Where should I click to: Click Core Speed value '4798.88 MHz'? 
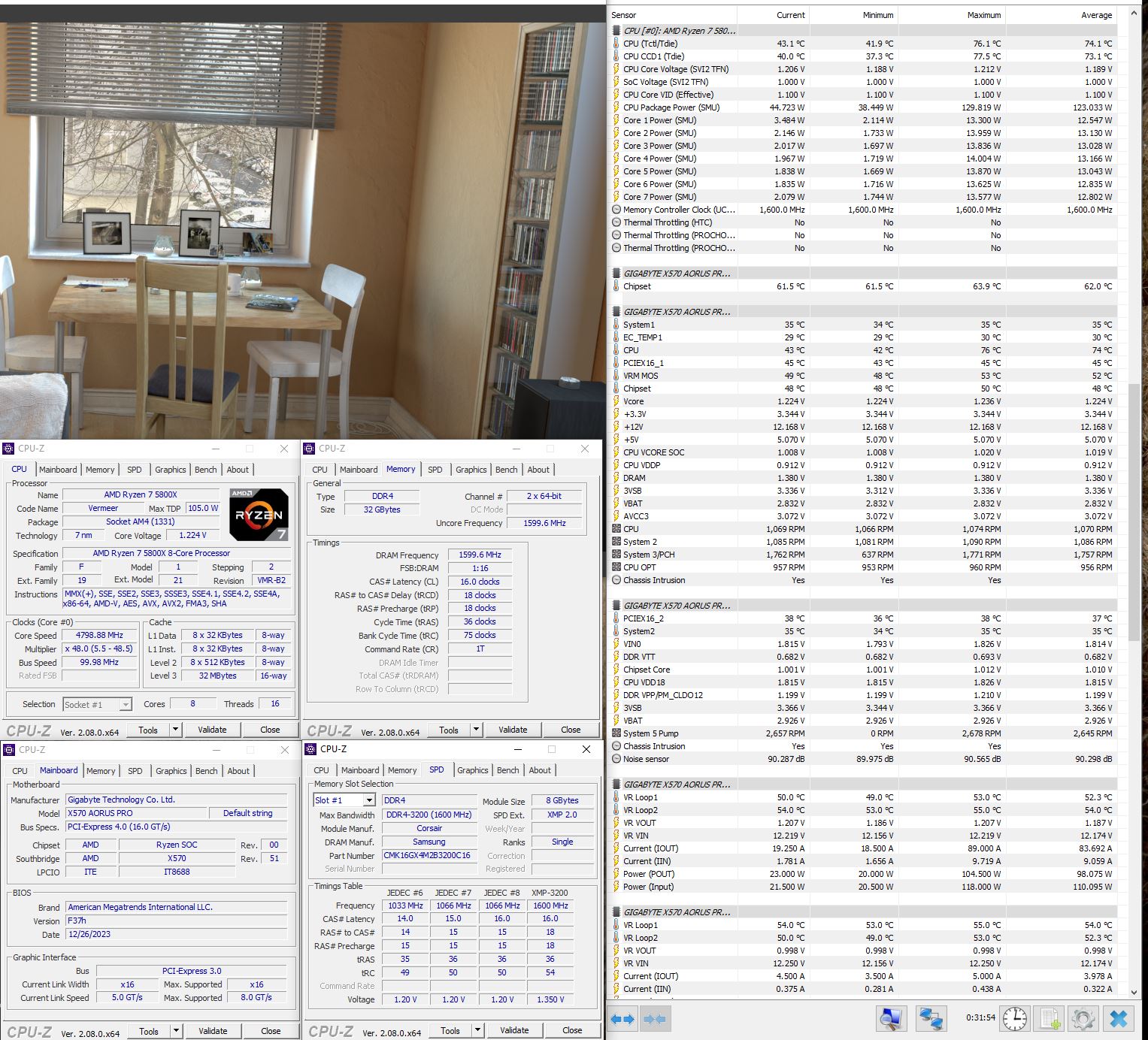(x=100, y=635)
